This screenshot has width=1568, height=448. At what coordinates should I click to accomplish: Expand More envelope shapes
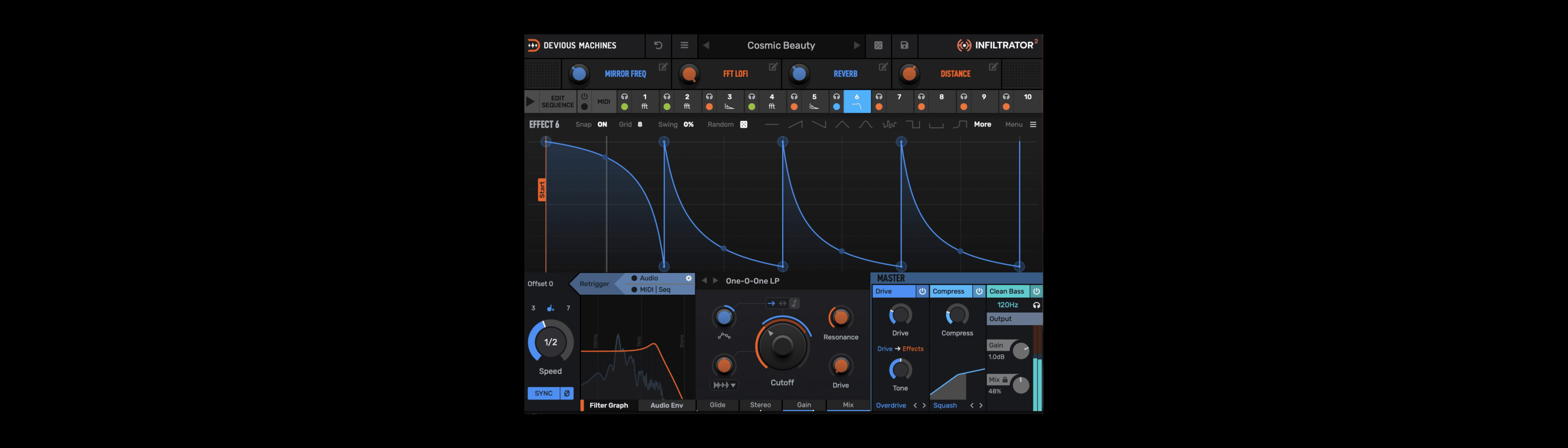click(x=982, y=124)
